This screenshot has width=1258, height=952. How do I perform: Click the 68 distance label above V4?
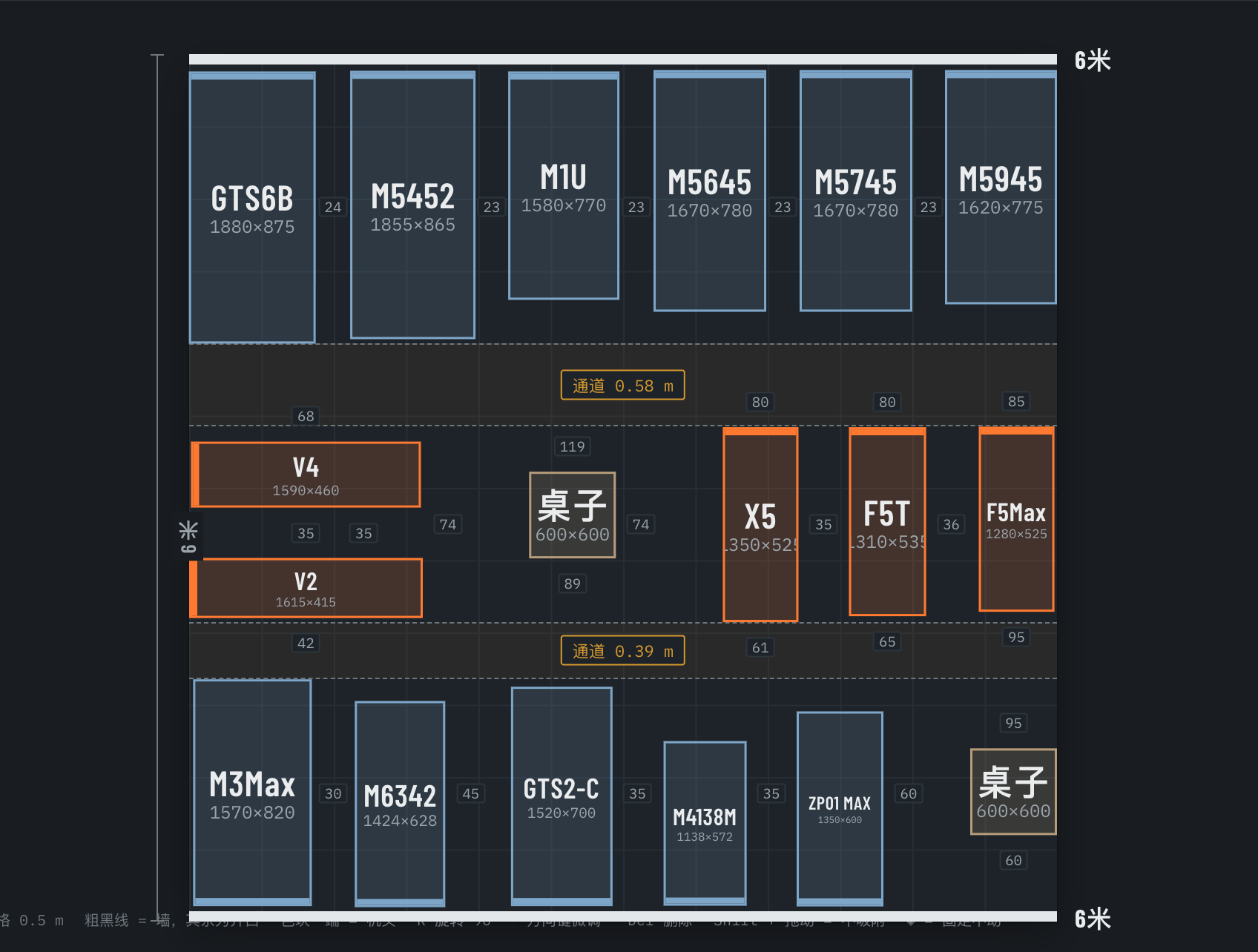pos(306,416)
